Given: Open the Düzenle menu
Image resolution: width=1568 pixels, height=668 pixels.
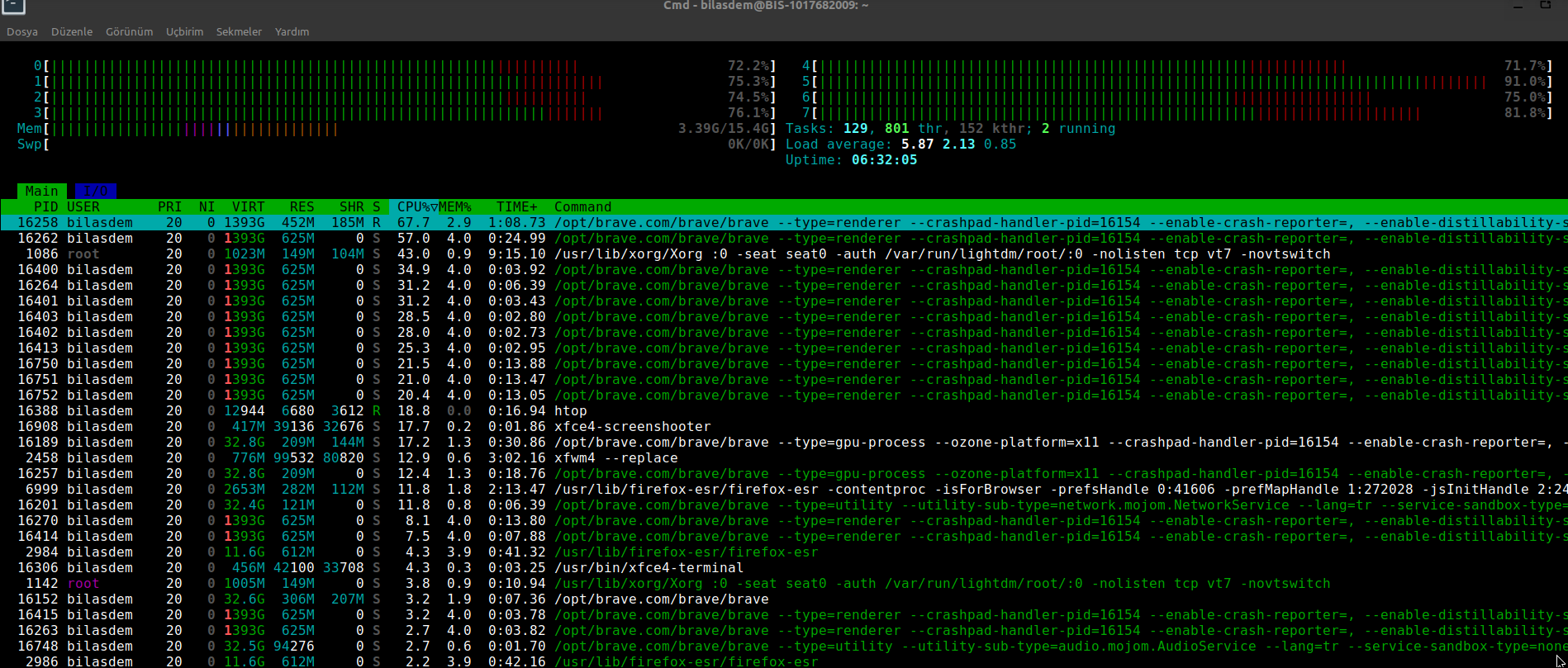Looking at the screenshot, I should click(x=72, y=31).
